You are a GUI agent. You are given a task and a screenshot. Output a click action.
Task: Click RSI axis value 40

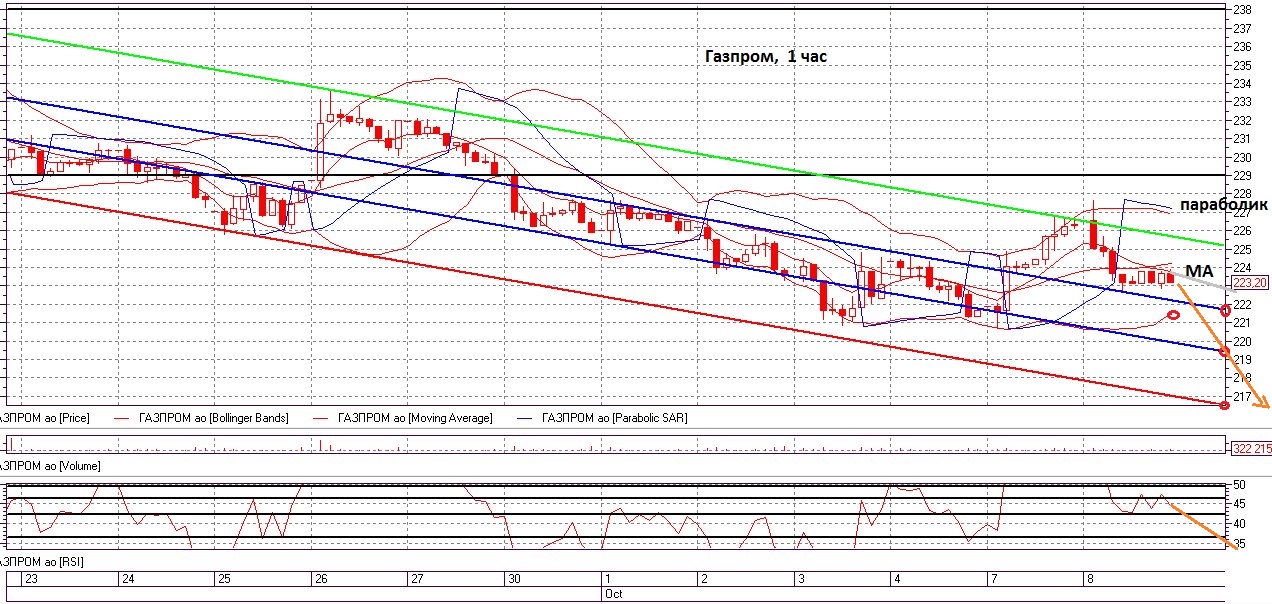coord(1240,524)
